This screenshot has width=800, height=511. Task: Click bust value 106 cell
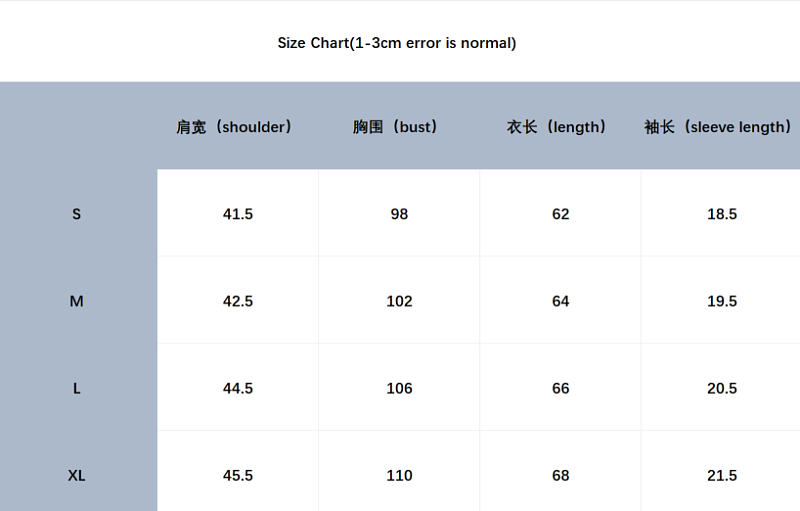(x=399, y=389)
